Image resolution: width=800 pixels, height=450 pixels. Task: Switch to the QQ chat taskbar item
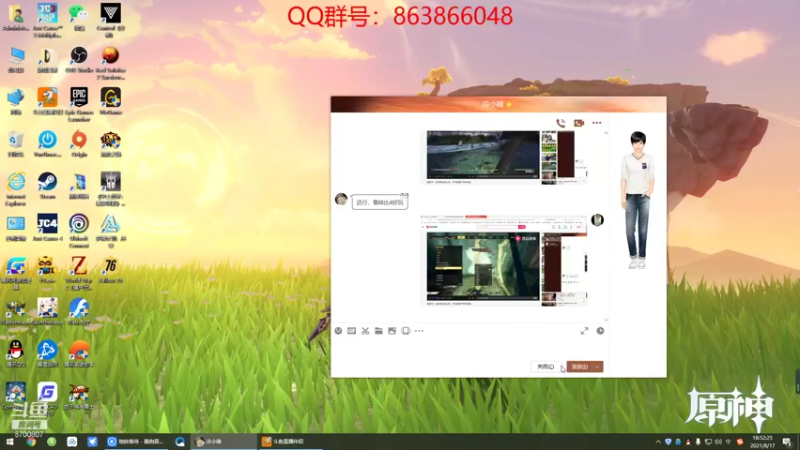click(x=223, y=441)
